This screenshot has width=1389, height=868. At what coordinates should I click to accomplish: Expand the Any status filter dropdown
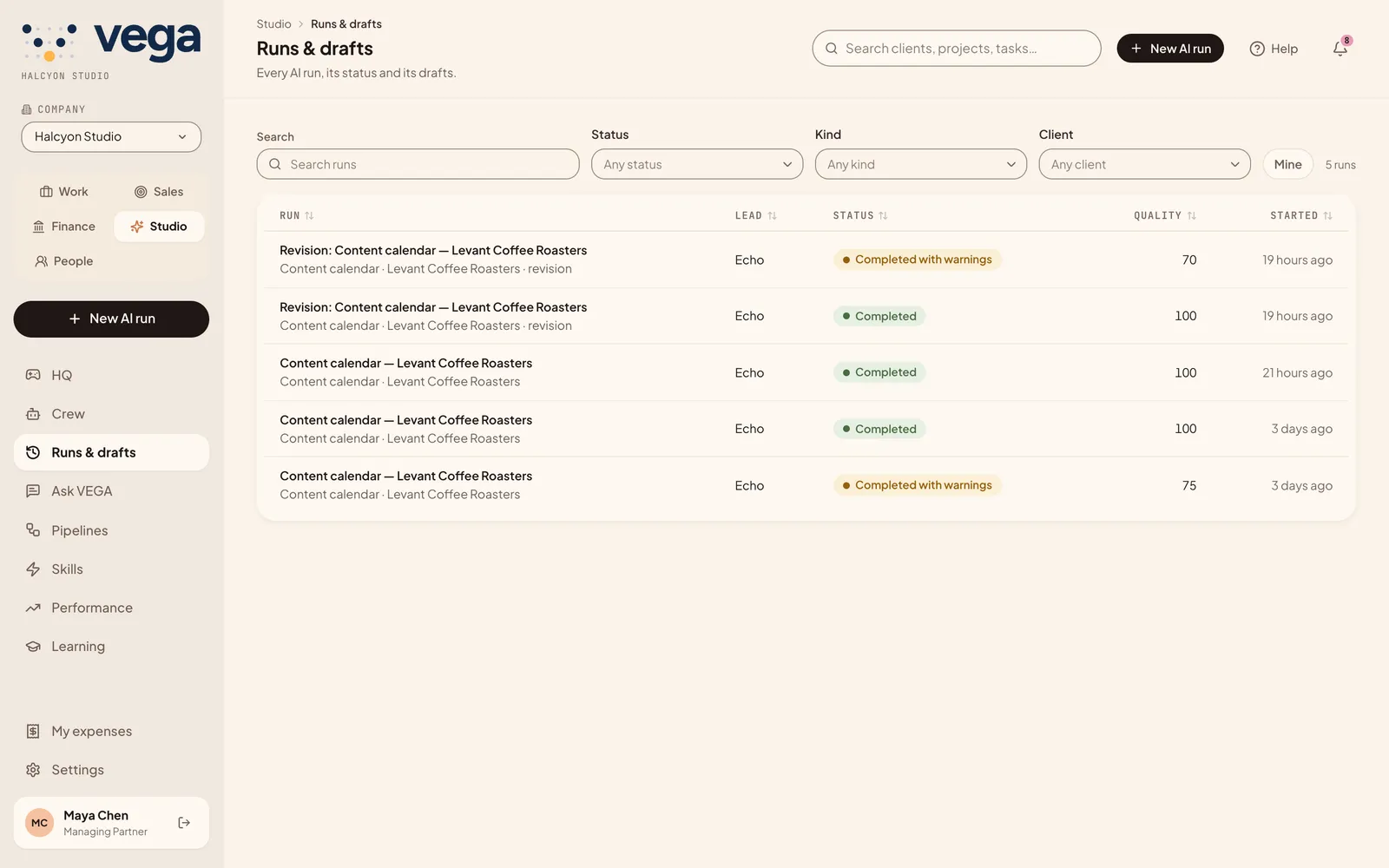click(x=697, y=164)
